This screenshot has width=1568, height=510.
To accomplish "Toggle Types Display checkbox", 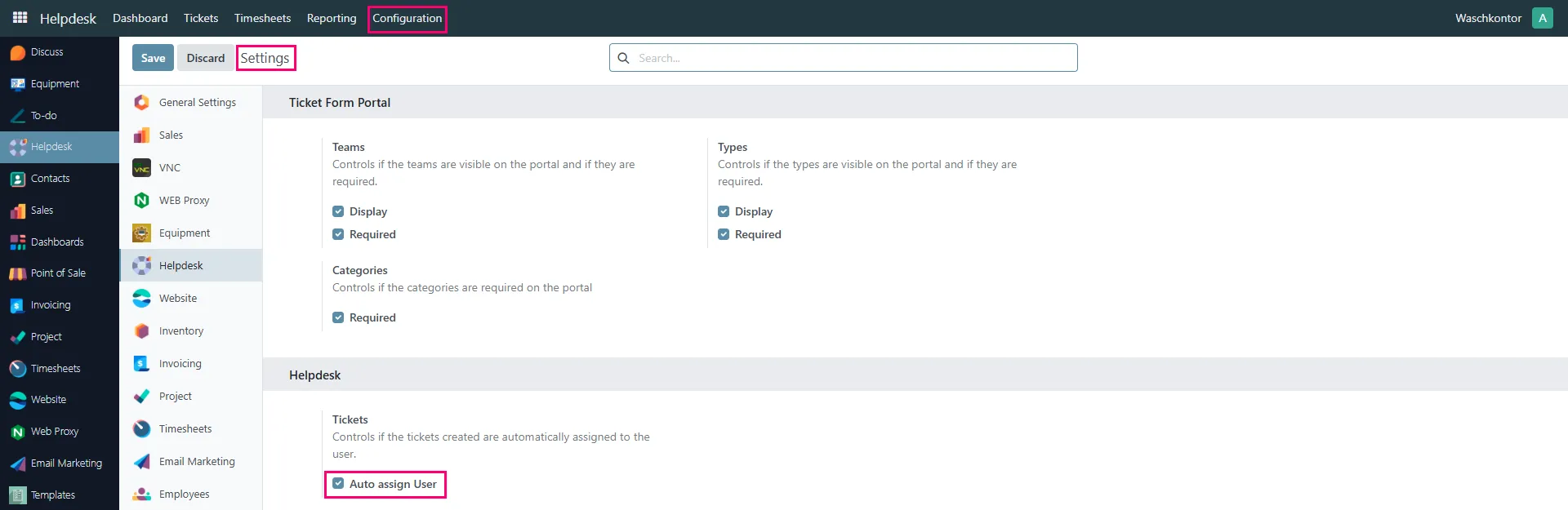I will pyautogui.click(x=724, y=211).
